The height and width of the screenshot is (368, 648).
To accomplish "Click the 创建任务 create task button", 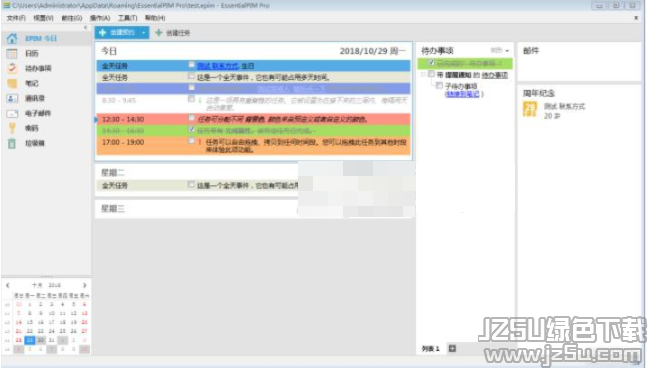I will (173, 33).
